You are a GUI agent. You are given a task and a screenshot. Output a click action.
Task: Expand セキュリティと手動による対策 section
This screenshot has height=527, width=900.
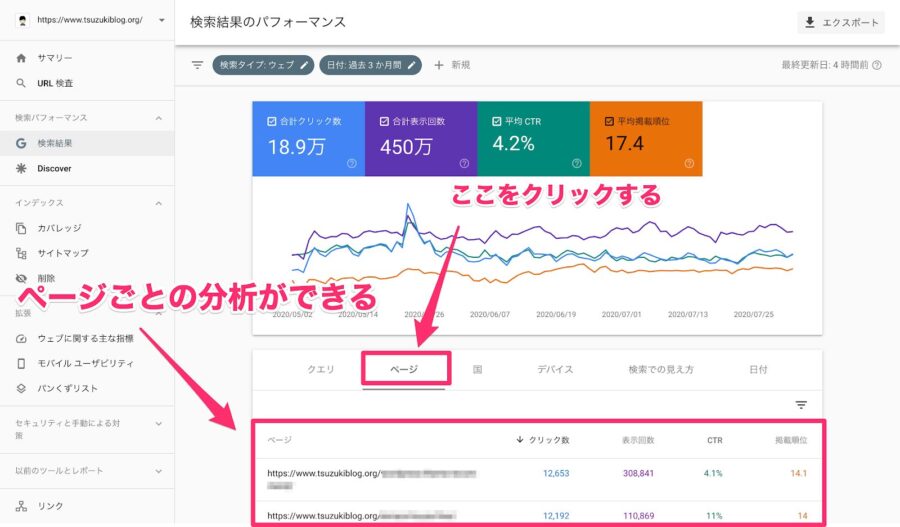[x=158, y=424]
